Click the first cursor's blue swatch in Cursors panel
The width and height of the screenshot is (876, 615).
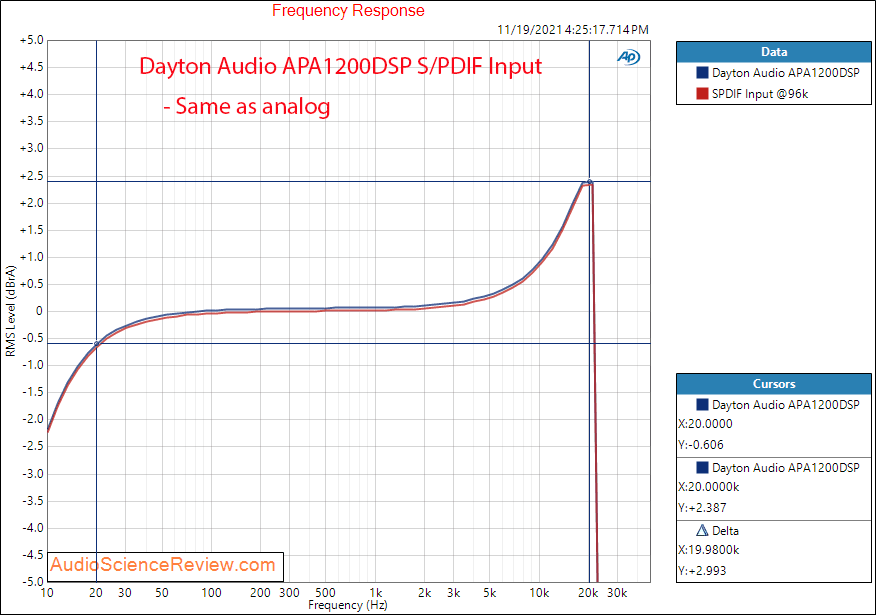702,404
